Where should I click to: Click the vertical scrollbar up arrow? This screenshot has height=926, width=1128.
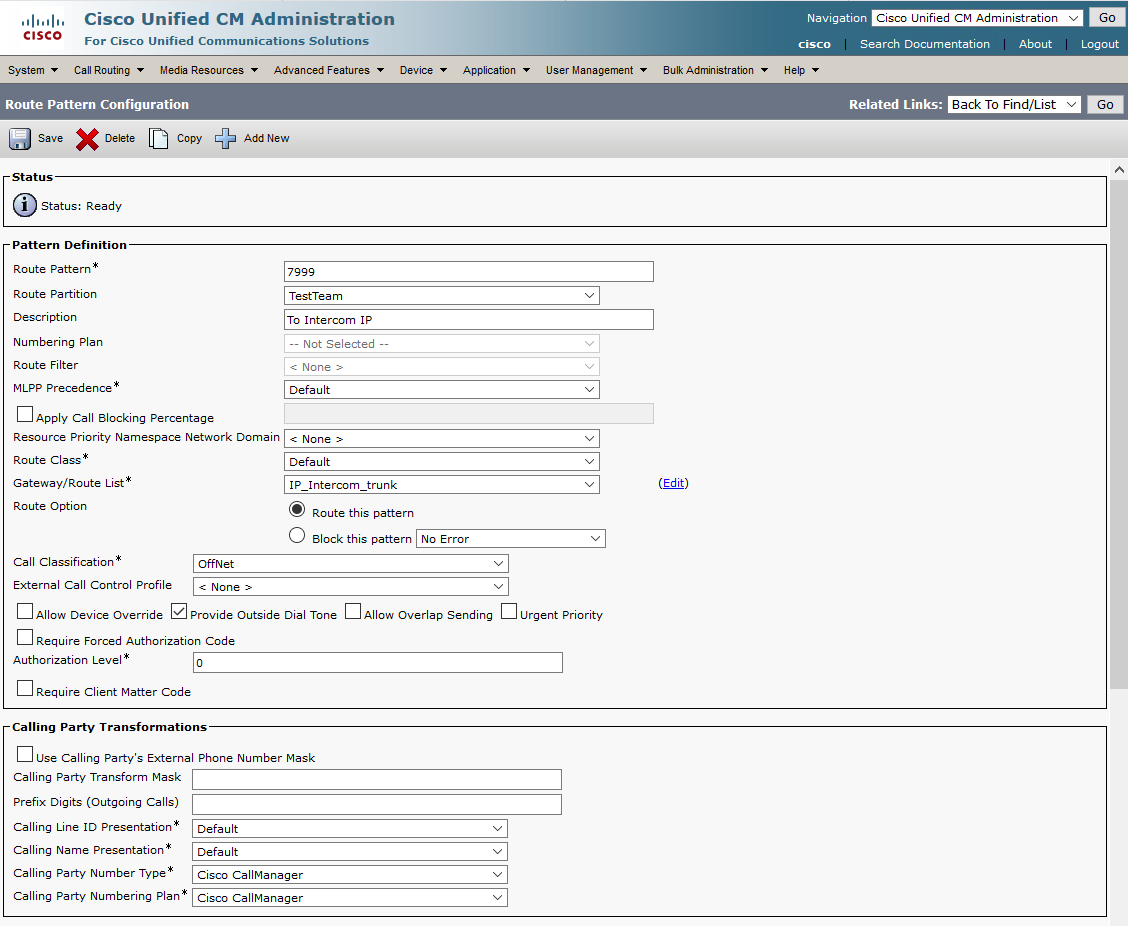pyautogui.click(x=1119, y=171)
